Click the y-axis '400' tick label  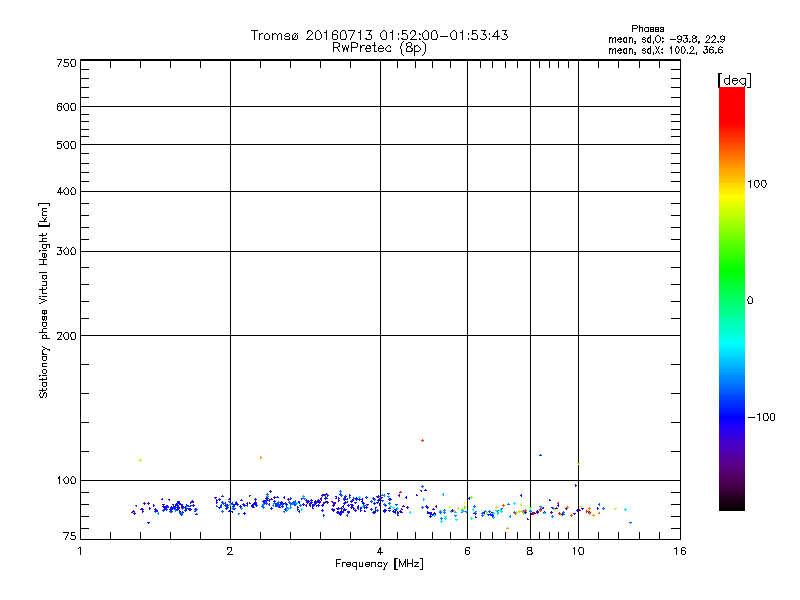[66, 191]
